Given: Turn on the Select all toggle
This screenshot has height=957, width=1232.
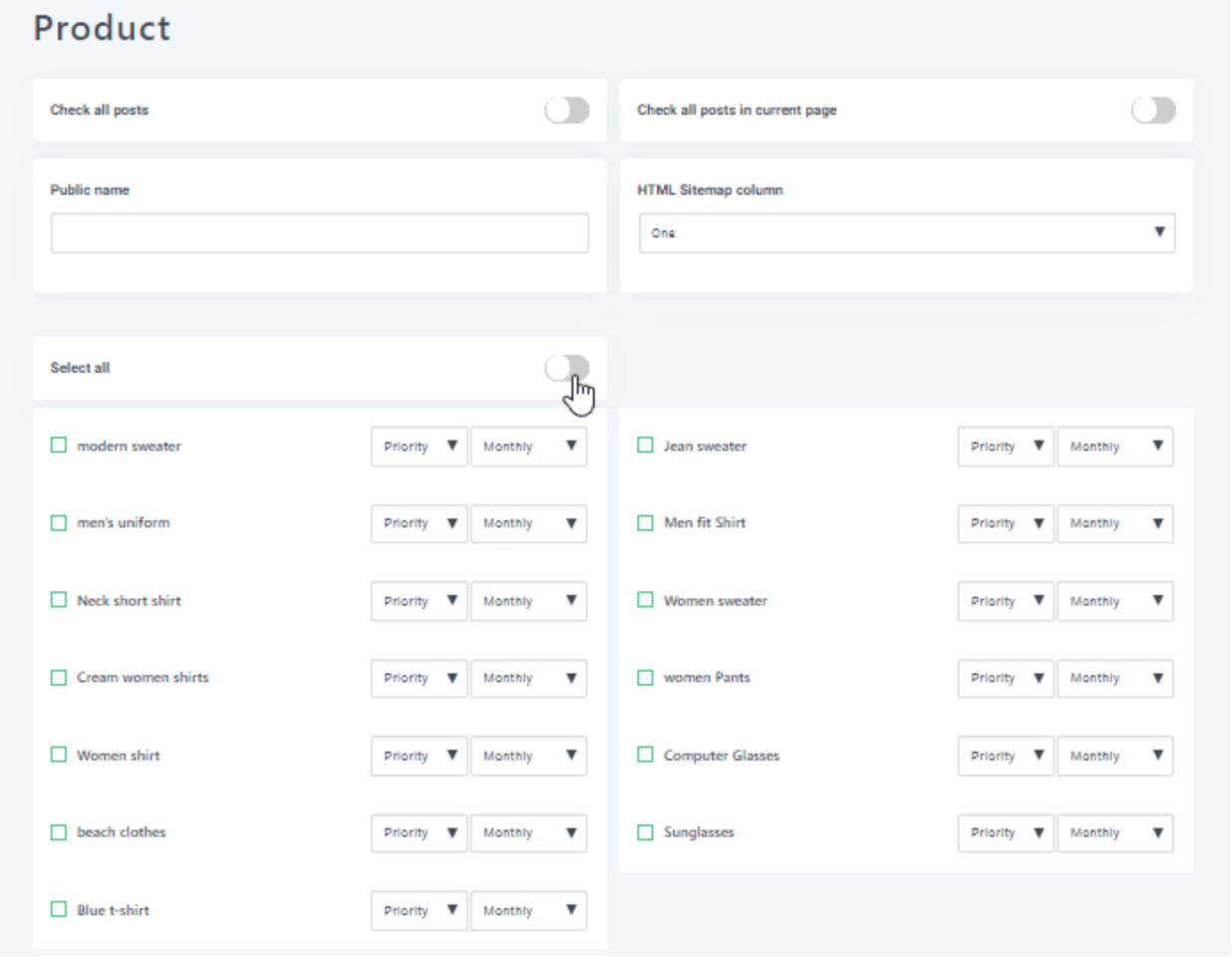Looking at the screenshot, I should 566,368.
